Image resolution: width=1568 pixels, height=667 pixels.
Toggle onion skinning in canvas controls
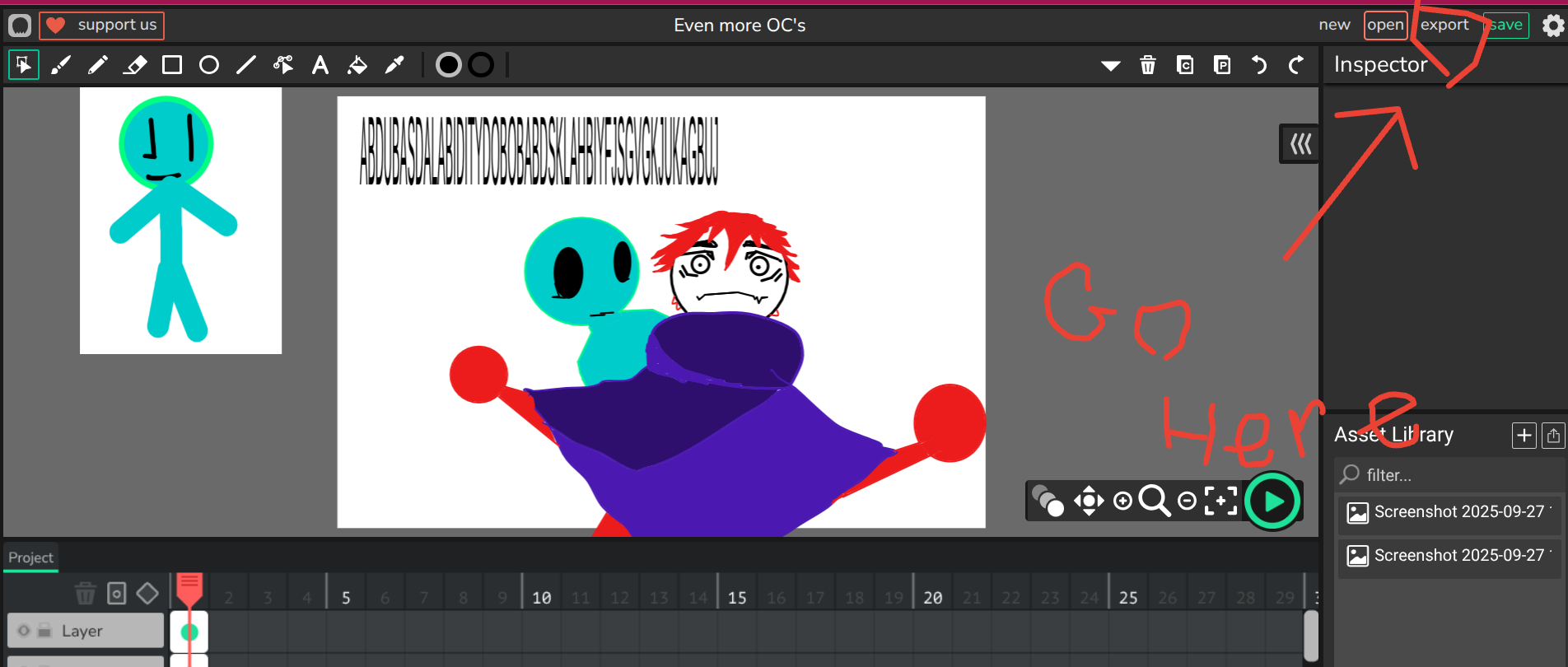(x=1048, y=501)
